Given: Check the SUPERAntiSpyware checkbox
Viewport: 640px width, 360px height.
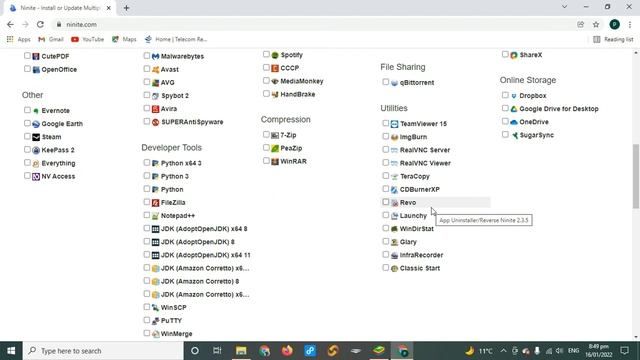Looking at the screenshot, I should 147,121.
